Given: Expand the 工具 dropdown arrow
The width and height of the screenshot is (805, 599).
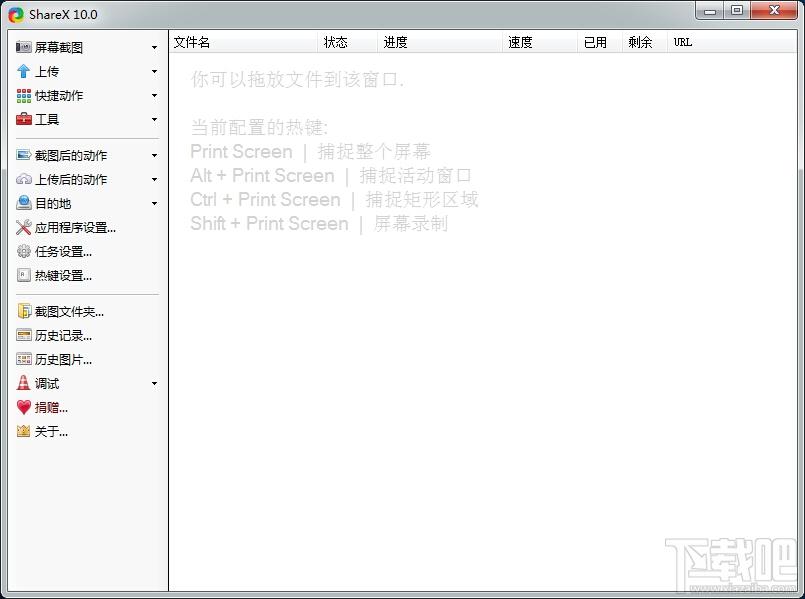Looking at the screenshot, I should click(155, 120).
